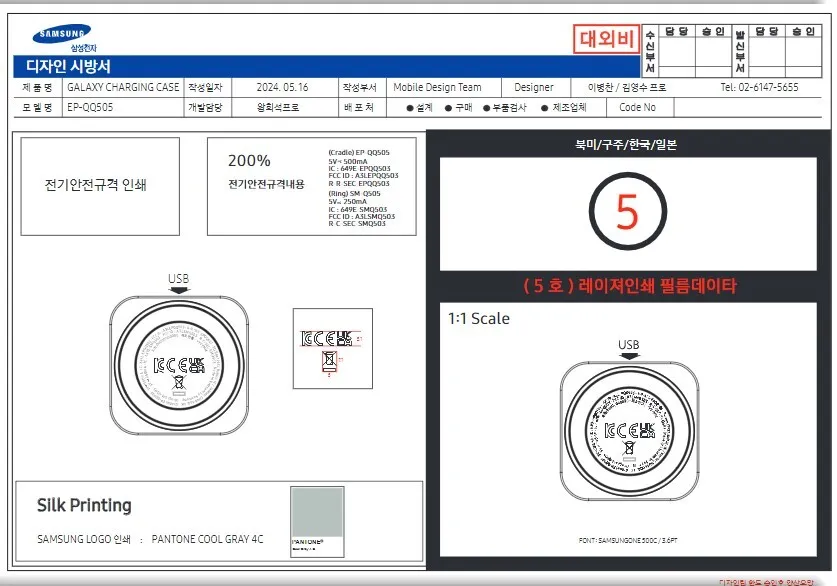
Task: Select the 구매 radio bullet
Action: pyautogui.click(x=448, y=108)
